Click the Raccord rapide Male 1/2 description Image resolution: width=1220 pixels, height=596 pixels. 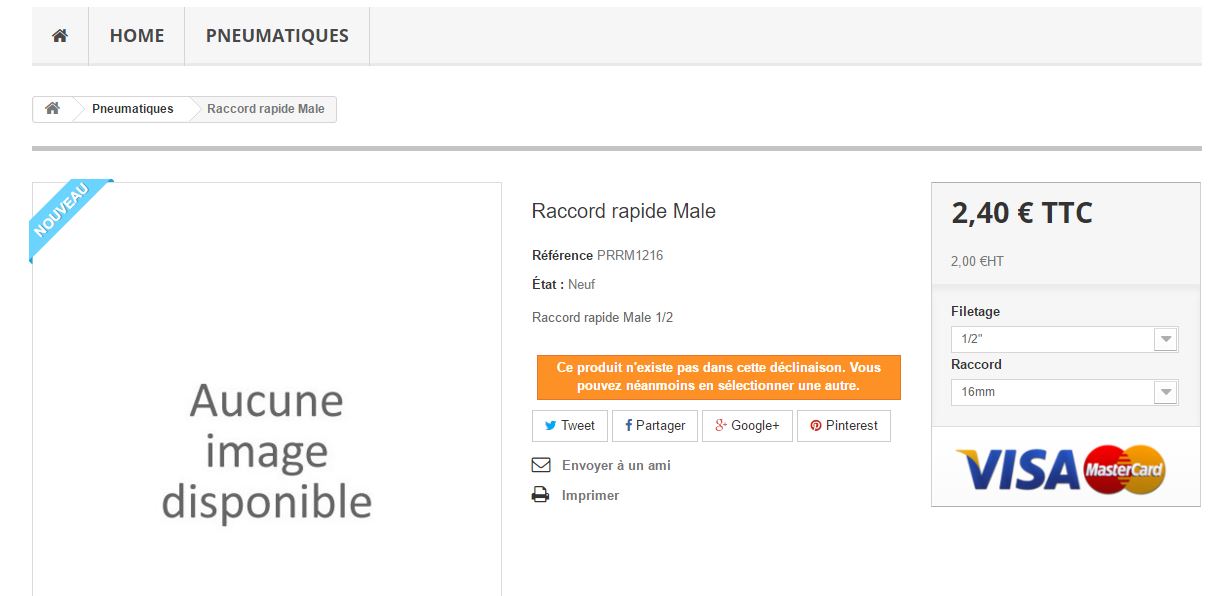pyautogui.click(x=603, y=317)
